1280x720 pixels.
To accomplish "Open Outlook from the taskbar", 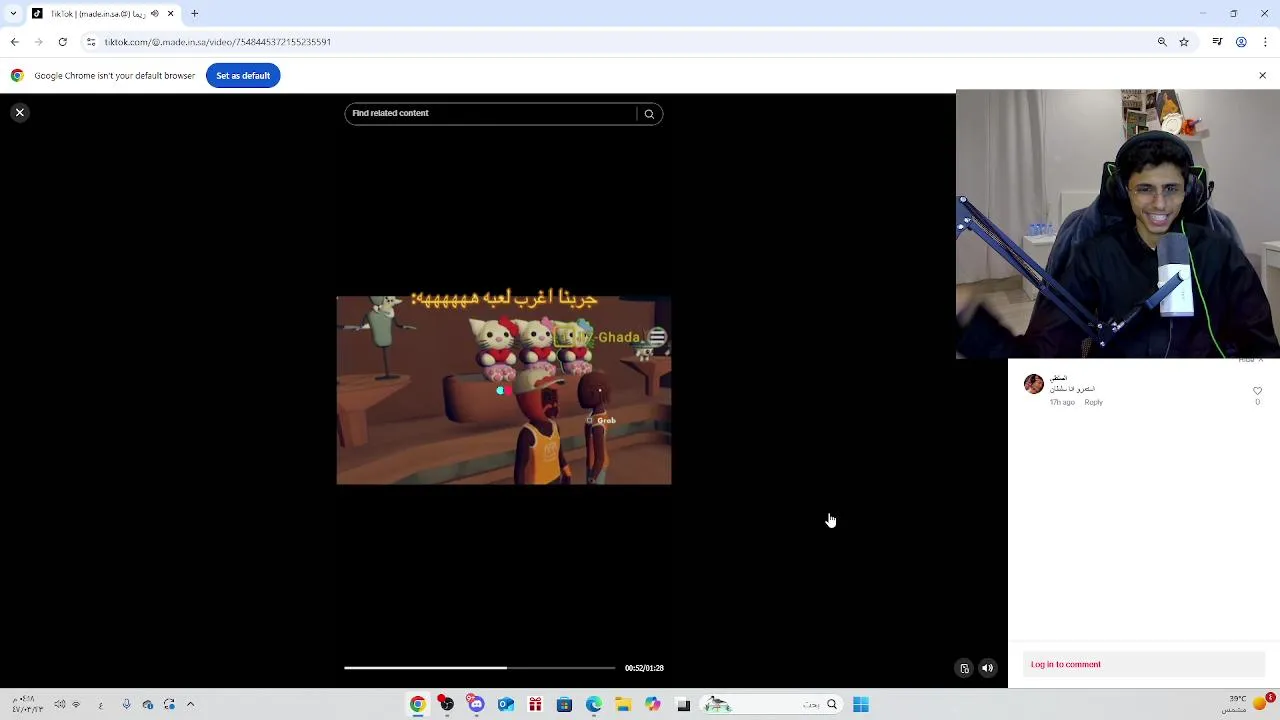I will pyautogui.click(x=506, y=705).
